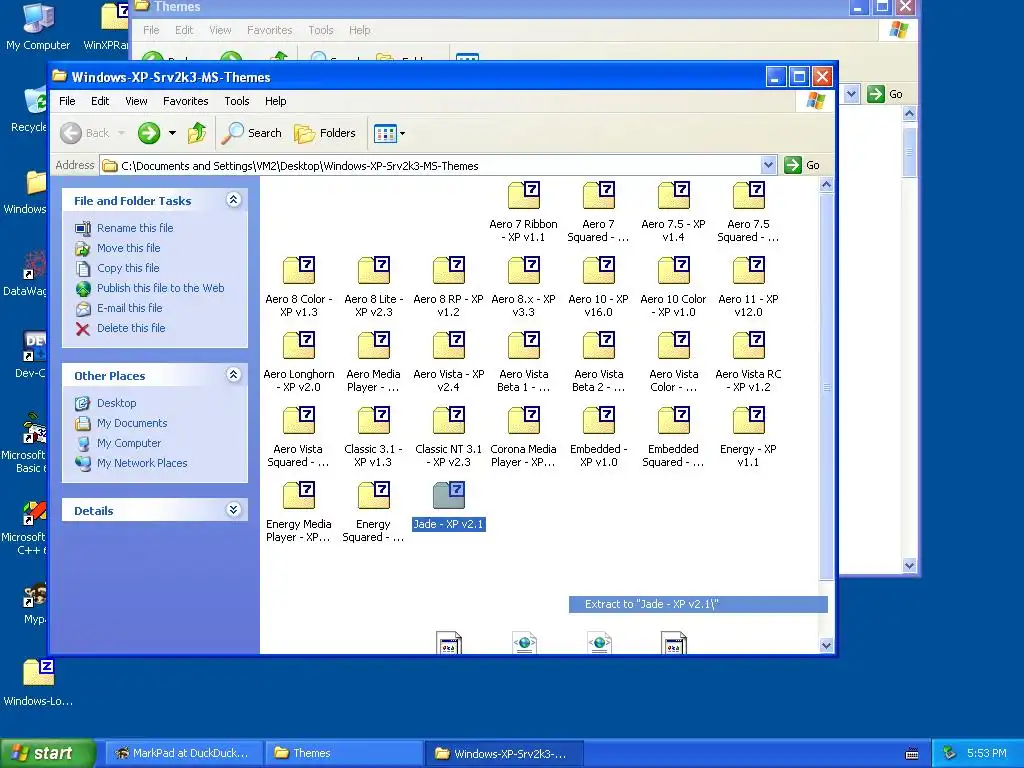The image size is (1024, 768).
Task: Open the Help menu
Action: [276, 101]
